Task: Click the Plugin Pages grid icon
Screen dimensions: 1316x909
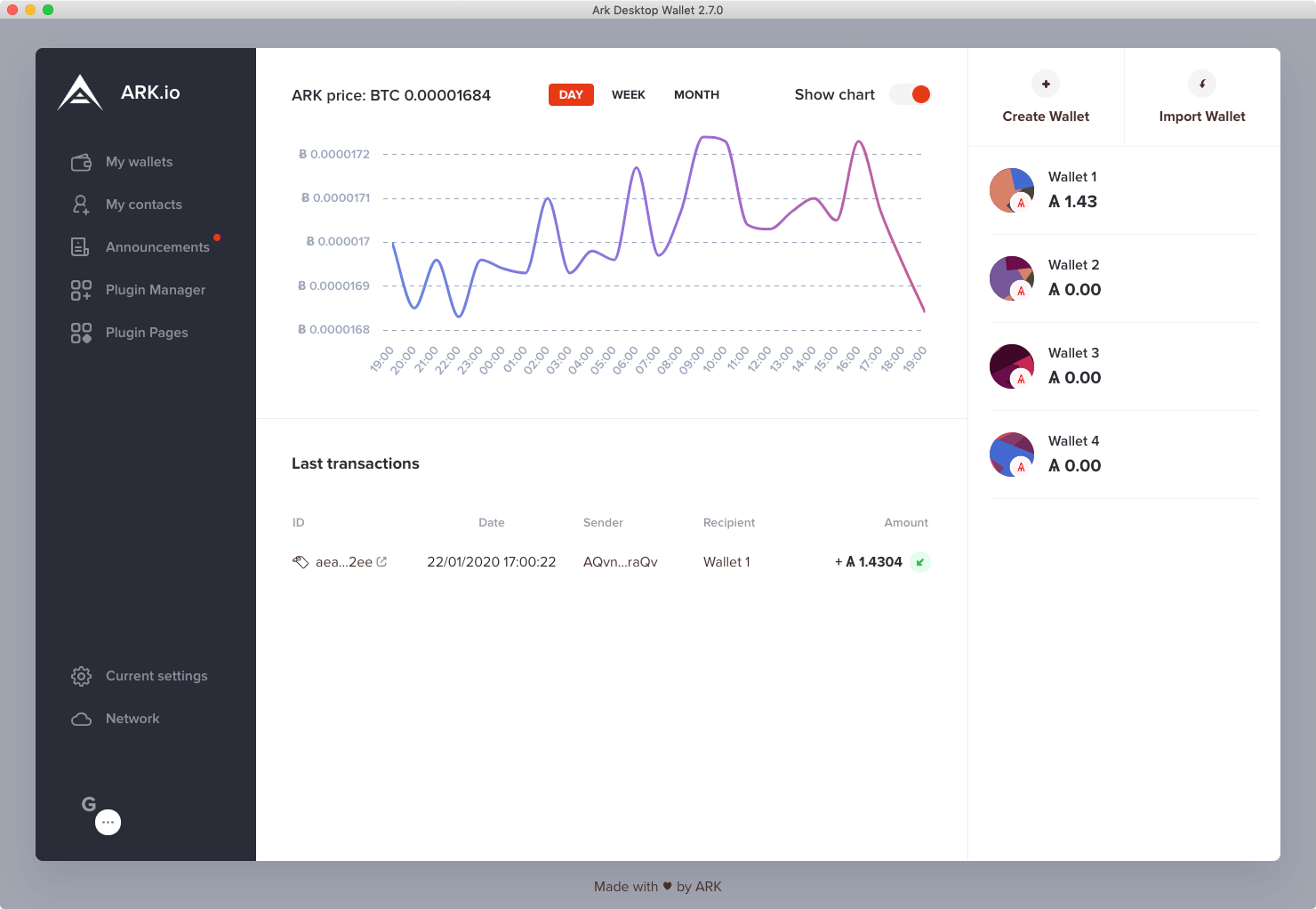Action: [81, 333]
